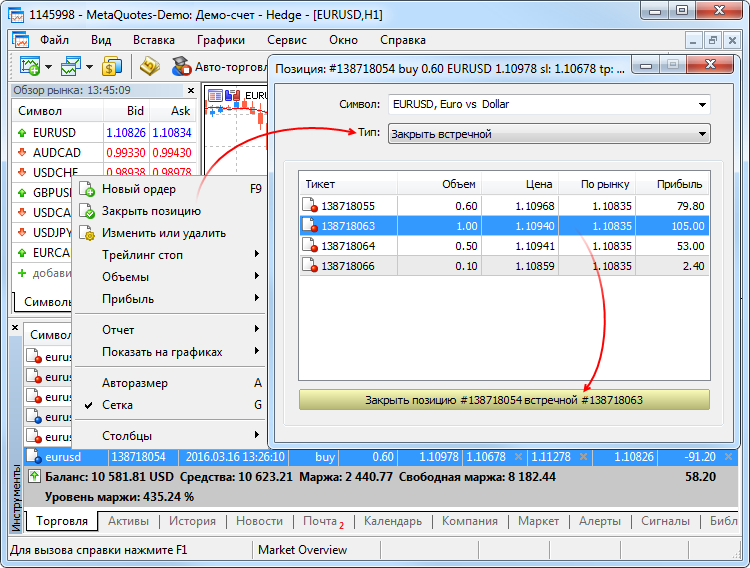Viewport: 750px width, 568px height.
Task: Click the position icon of ticket 138718054
Action: pos(34,457)
